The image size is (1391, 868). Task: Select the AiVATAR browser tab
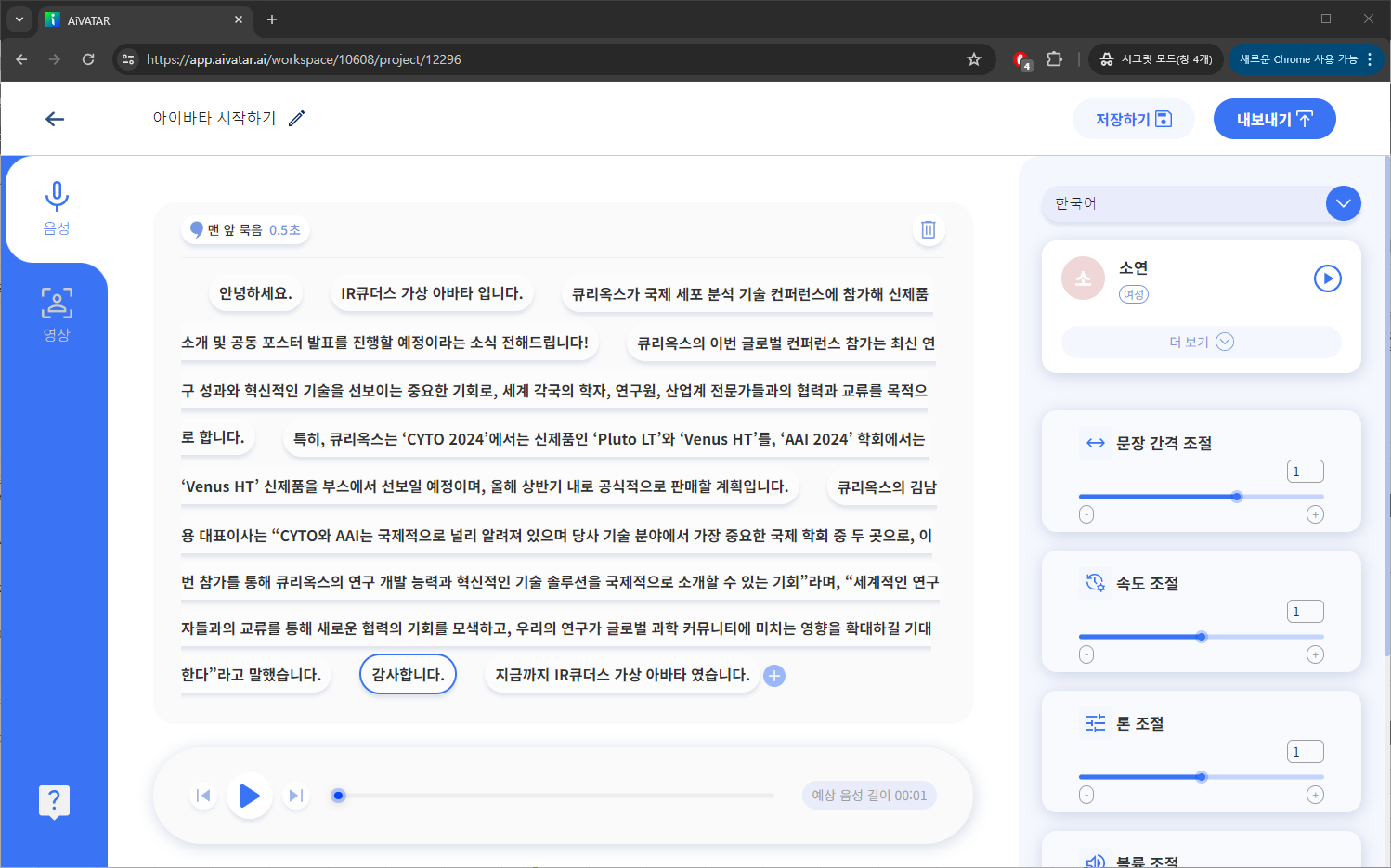coord(146,19)
